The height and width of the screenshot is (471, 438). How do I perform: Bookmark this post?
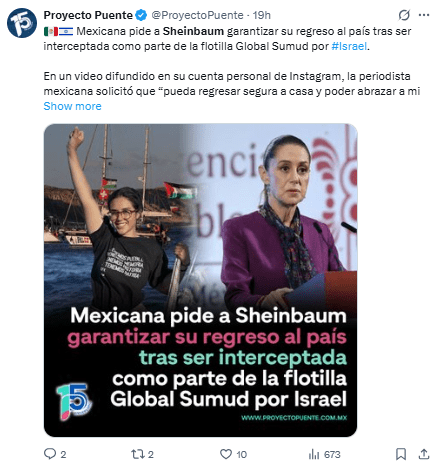point(401,454)
